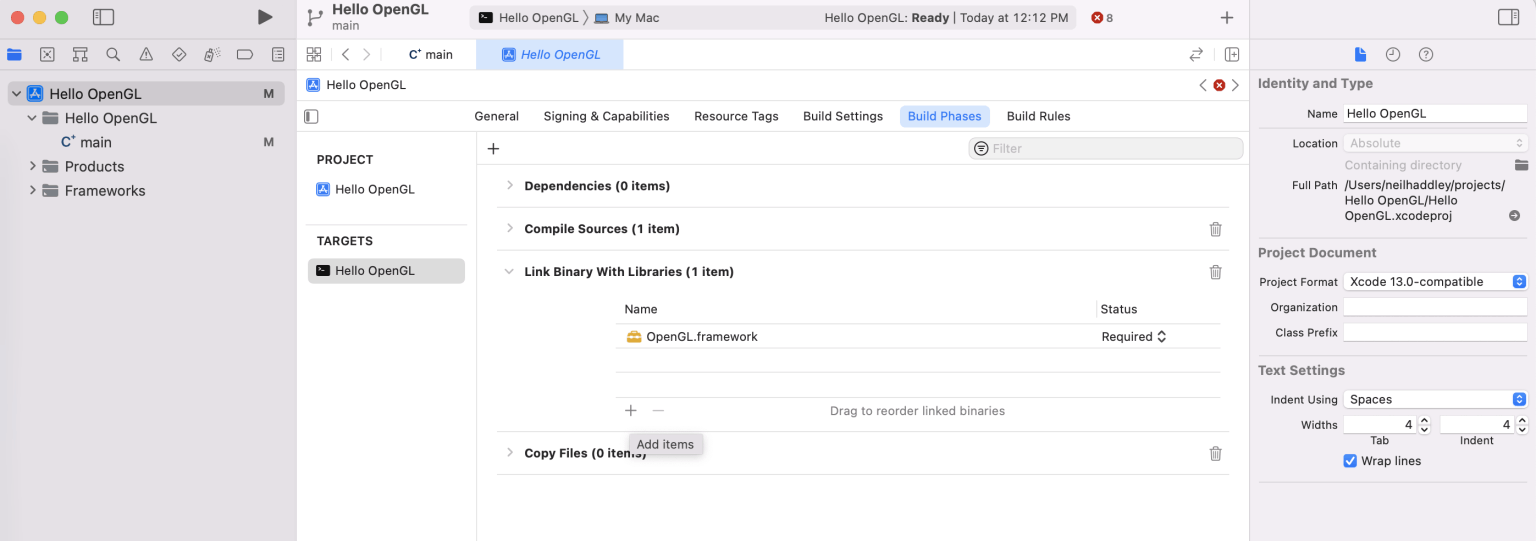1536x541 pixels.
Task: Choose the My Mac run destination
Action: pos(626,18)
